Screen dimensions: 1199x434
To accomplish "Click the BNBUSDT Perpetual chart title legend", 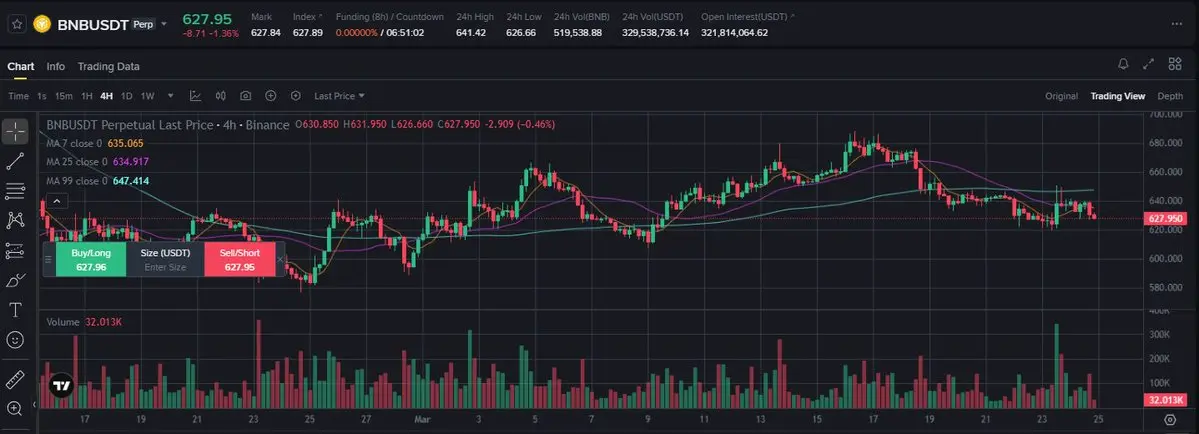I will [168, 125].
